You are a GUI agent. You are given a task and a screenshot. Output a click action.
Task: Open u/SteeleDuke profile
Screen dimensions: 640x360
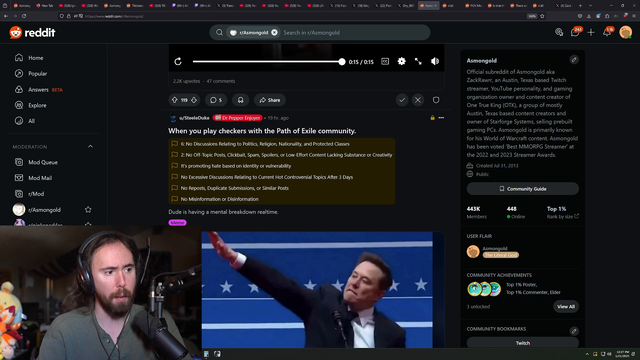coord(194,118)
